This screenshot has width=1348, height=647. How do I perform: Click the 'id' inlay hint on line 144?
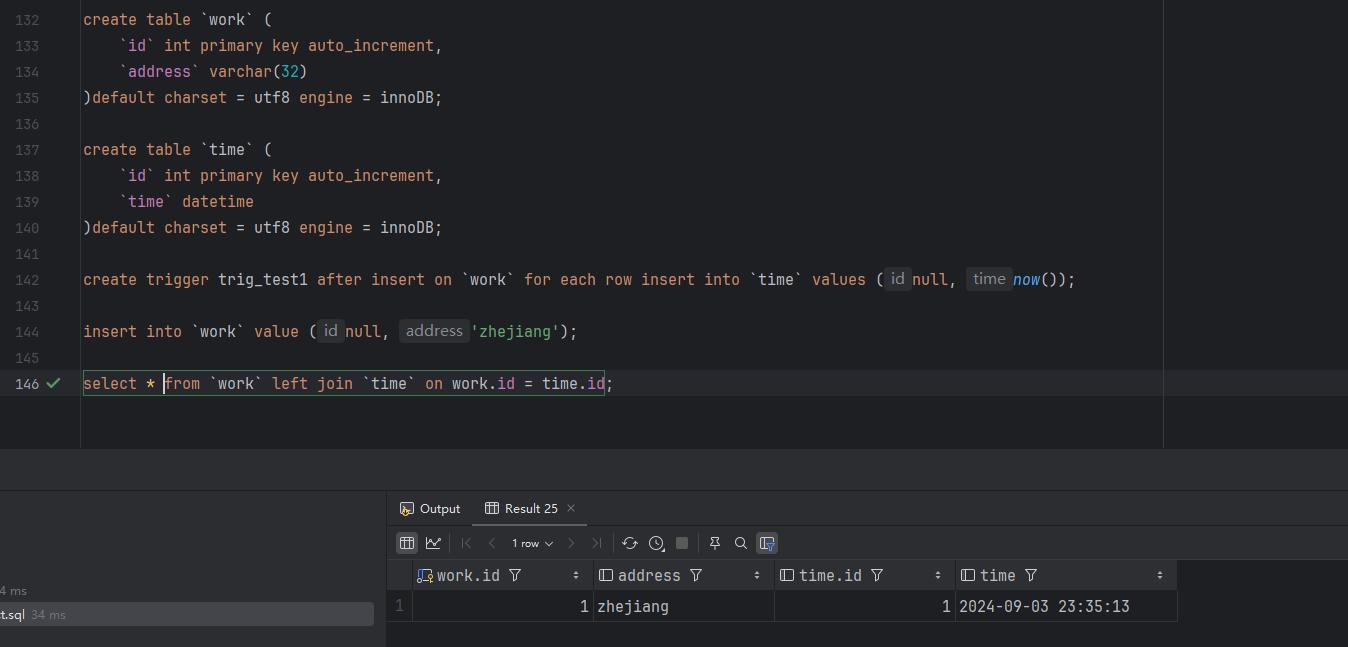click(x=330, y=331)
